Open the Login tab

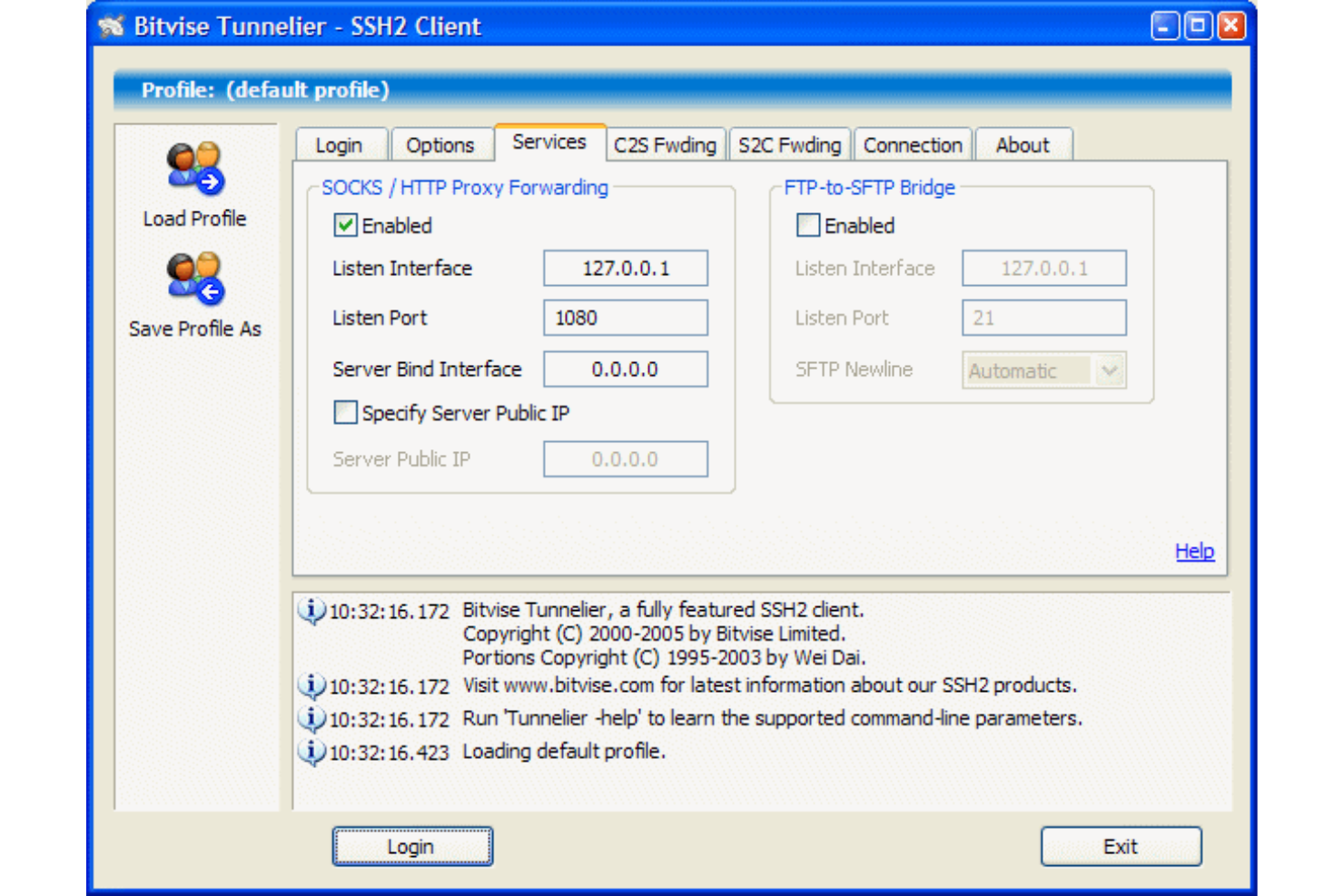[x=341, y=144]
